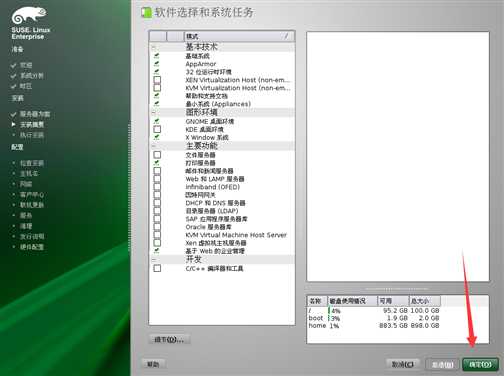Click the 总大小 column header

tap(424, 301)
